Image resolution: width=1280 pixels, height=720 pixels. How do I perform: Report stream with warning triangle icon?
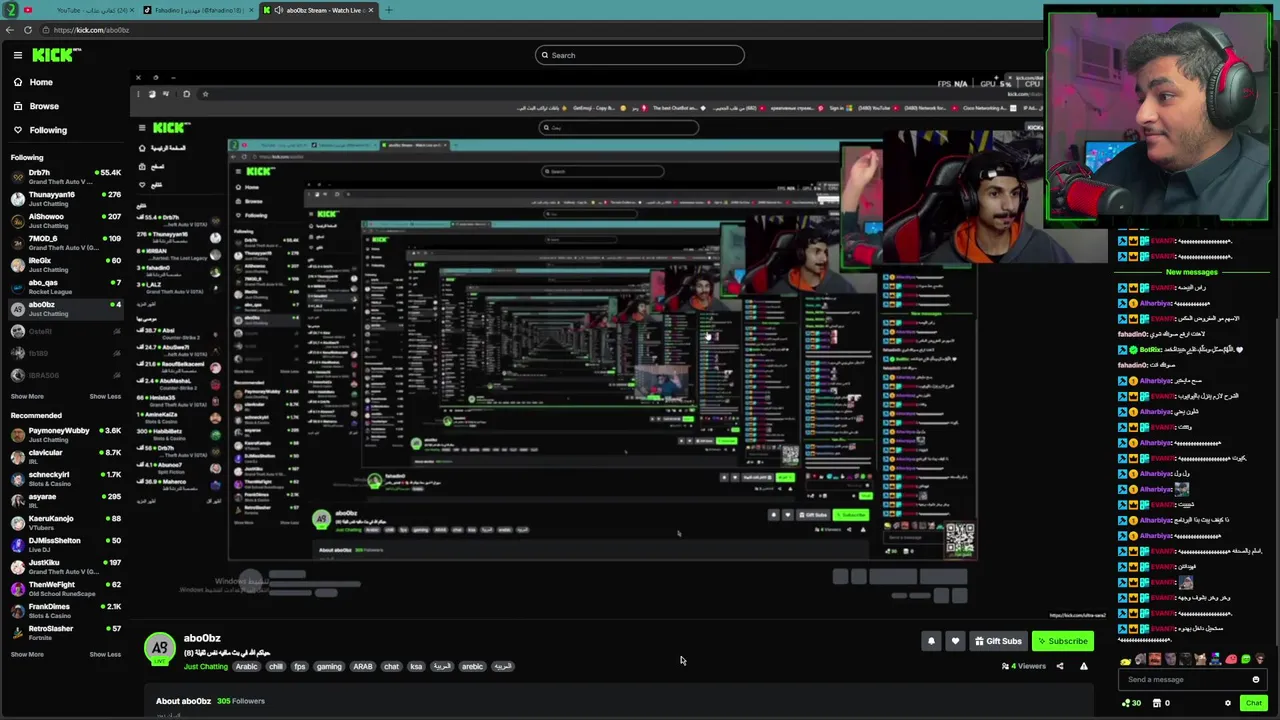click(1083, 666)
